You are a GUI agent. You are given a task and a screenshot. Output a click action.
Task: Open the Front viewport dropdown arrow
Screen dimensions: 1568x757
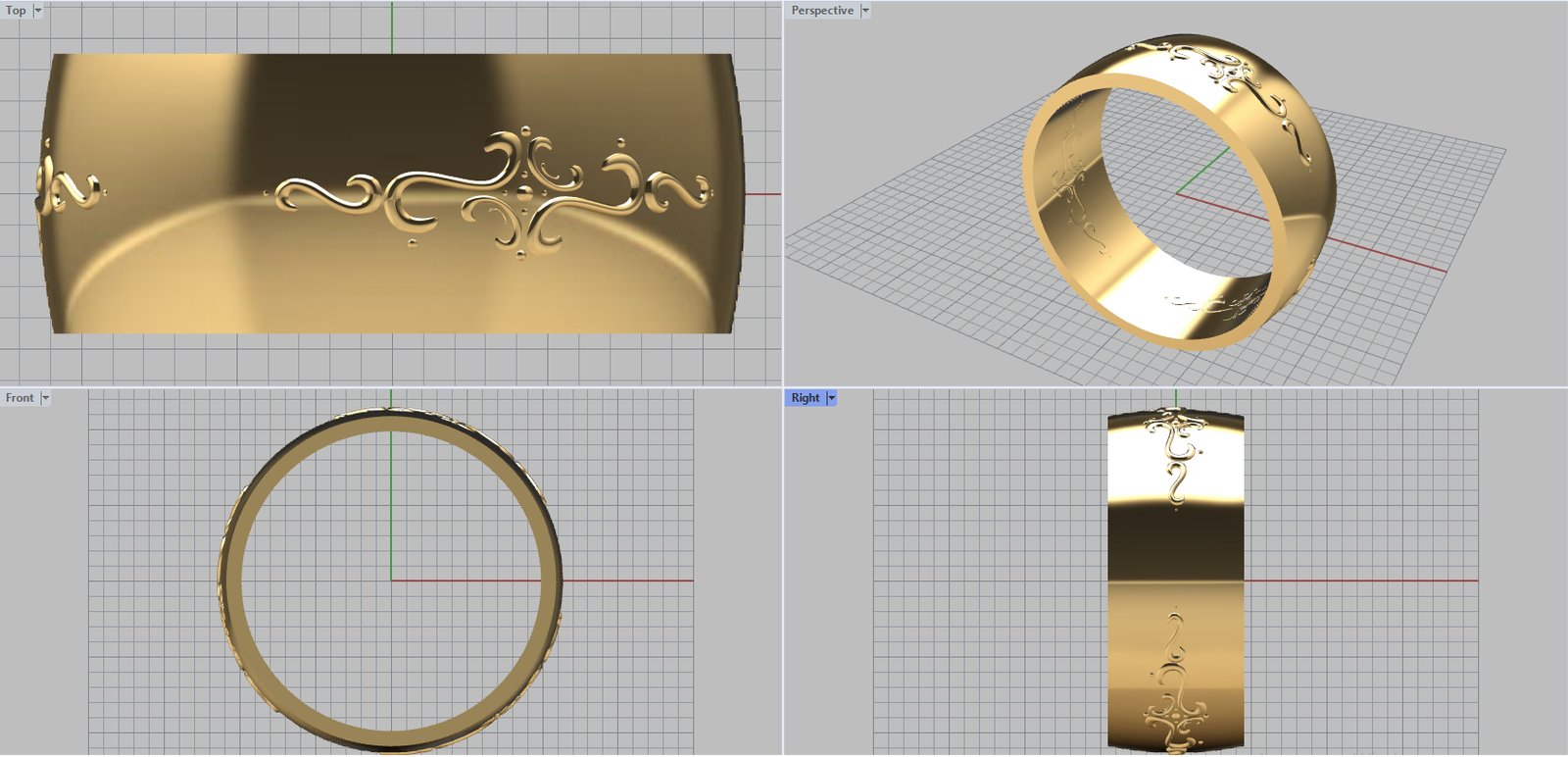click(45, 398)
